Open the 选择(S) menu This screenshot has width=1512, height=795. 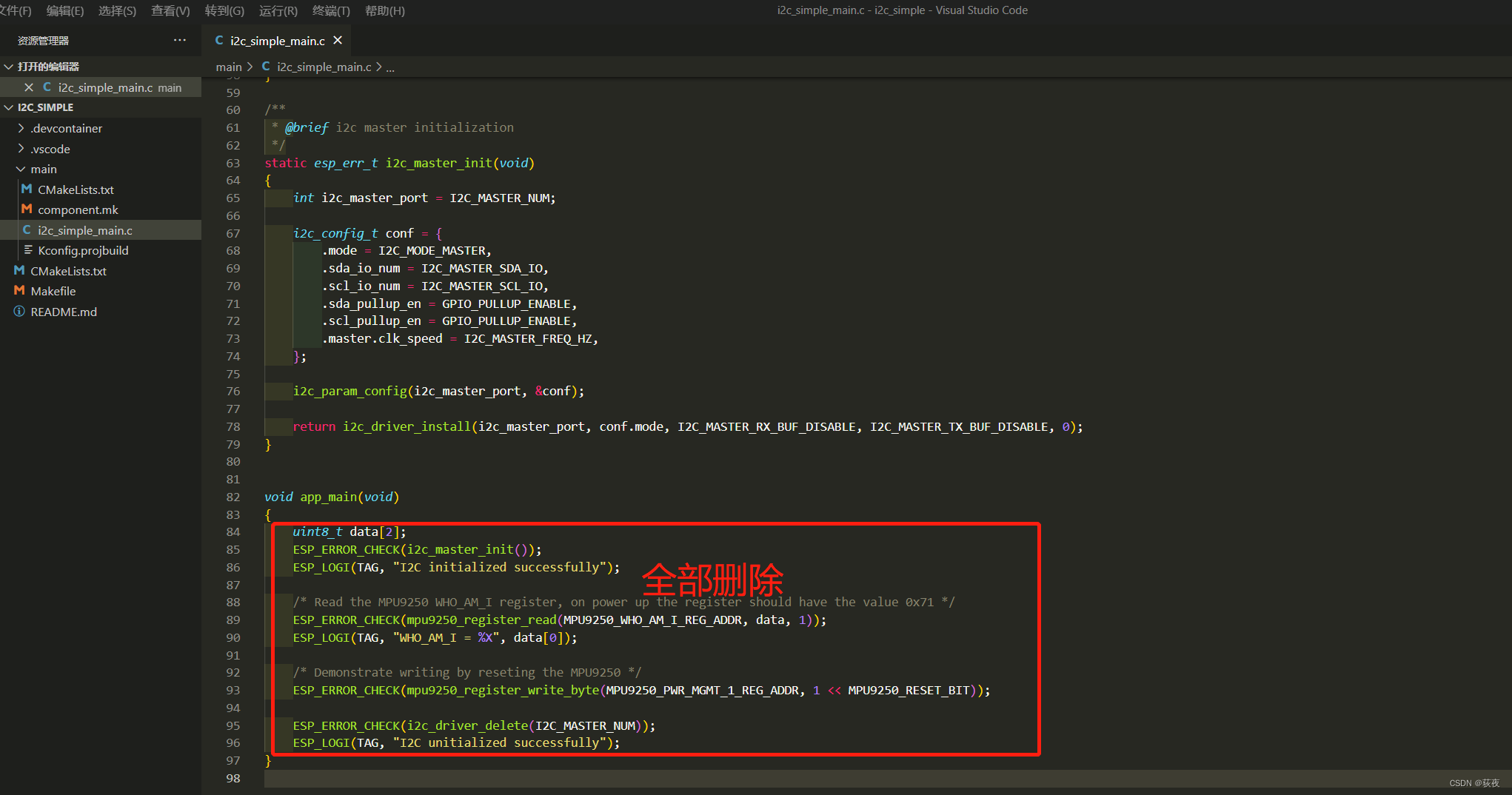[117, 10]
